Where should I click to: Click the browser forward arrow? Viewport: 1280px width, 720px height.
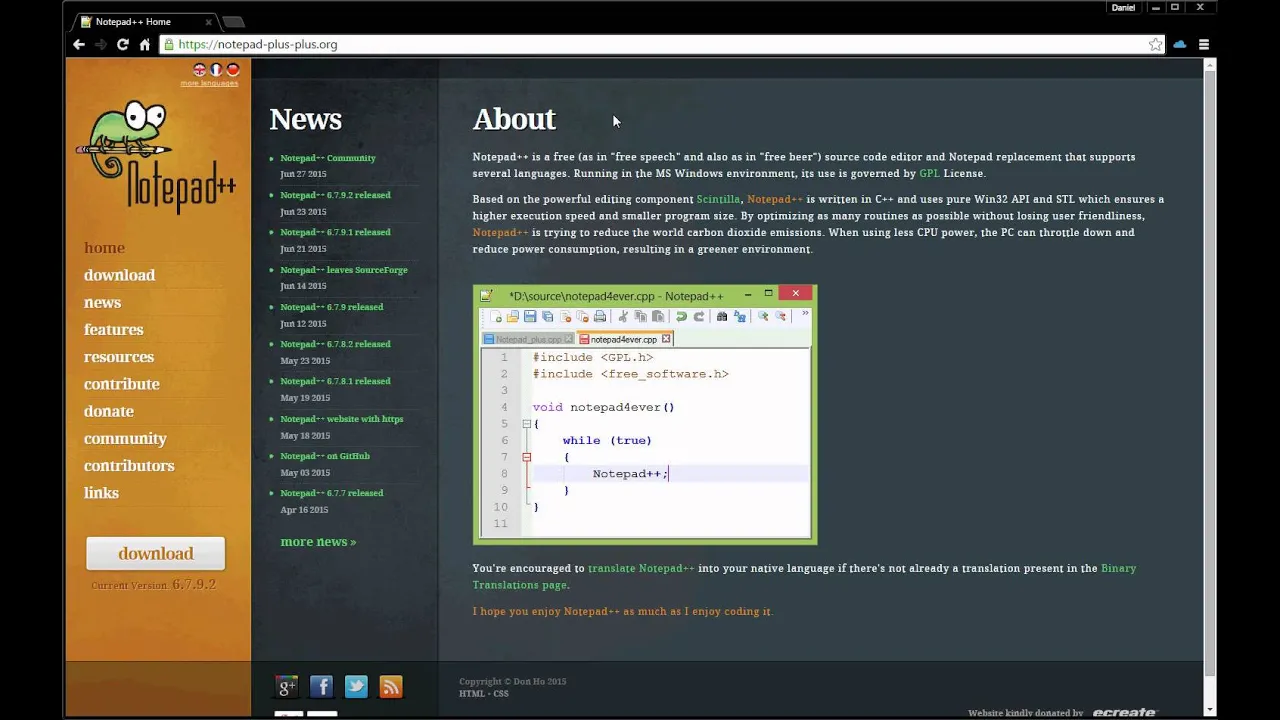(x=101, y=44)
